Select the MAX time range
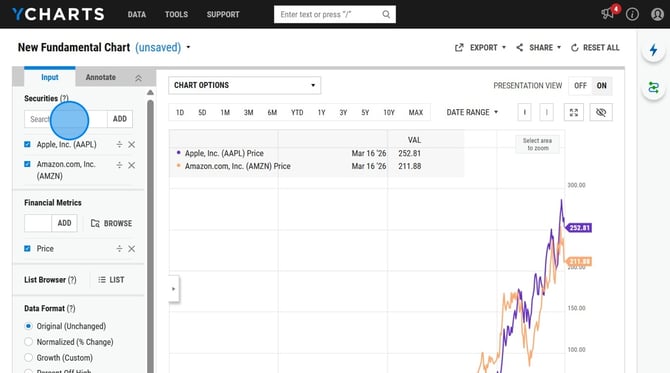 [416, 112]
